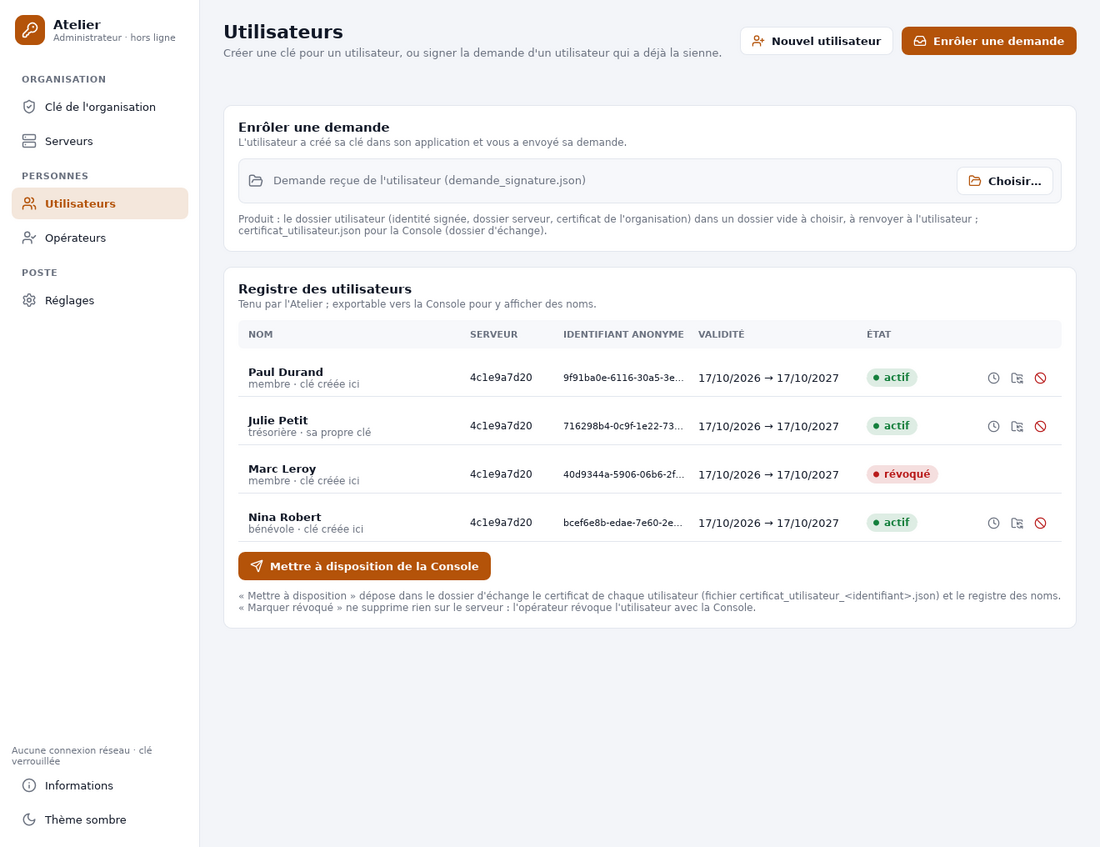This screenshot has height=847, width=1100.
Task: Click the actif badge for Nina Robert
Action: 892,523
